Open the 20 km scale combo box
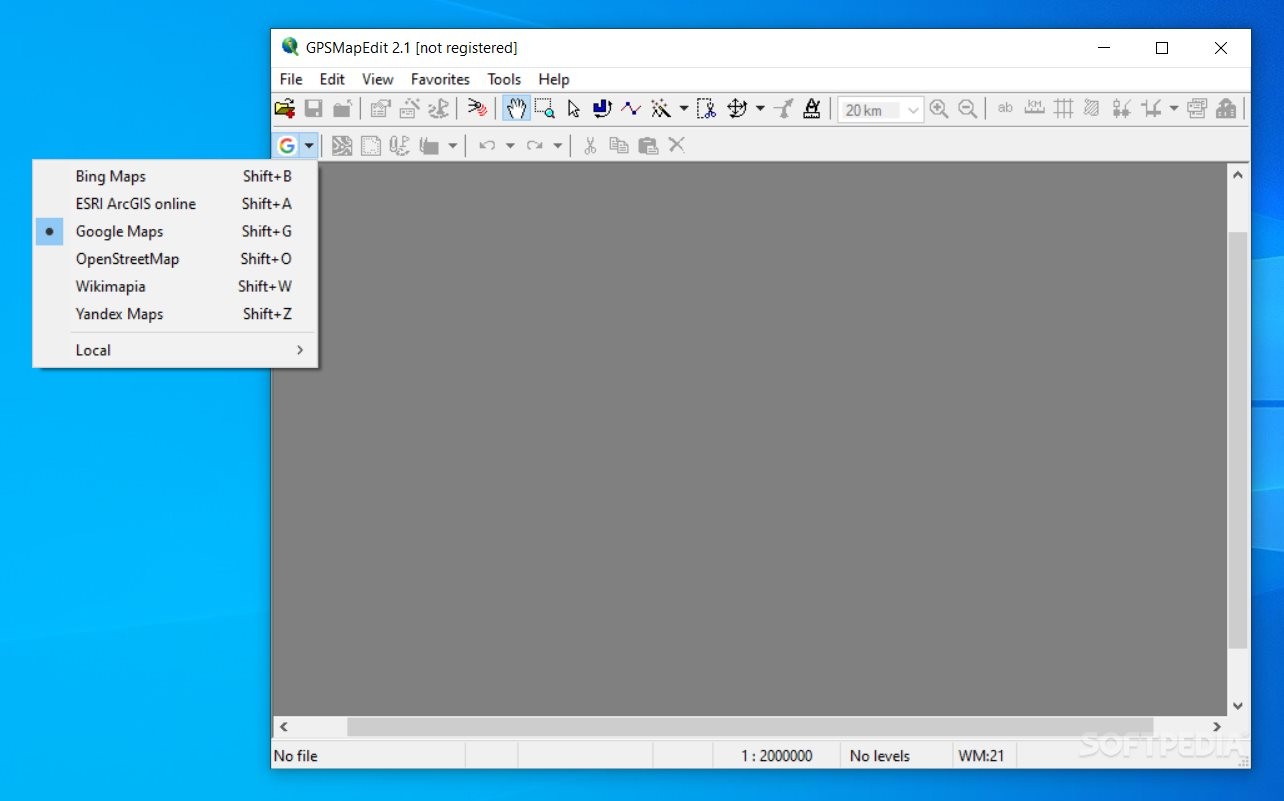 point(881,110)
